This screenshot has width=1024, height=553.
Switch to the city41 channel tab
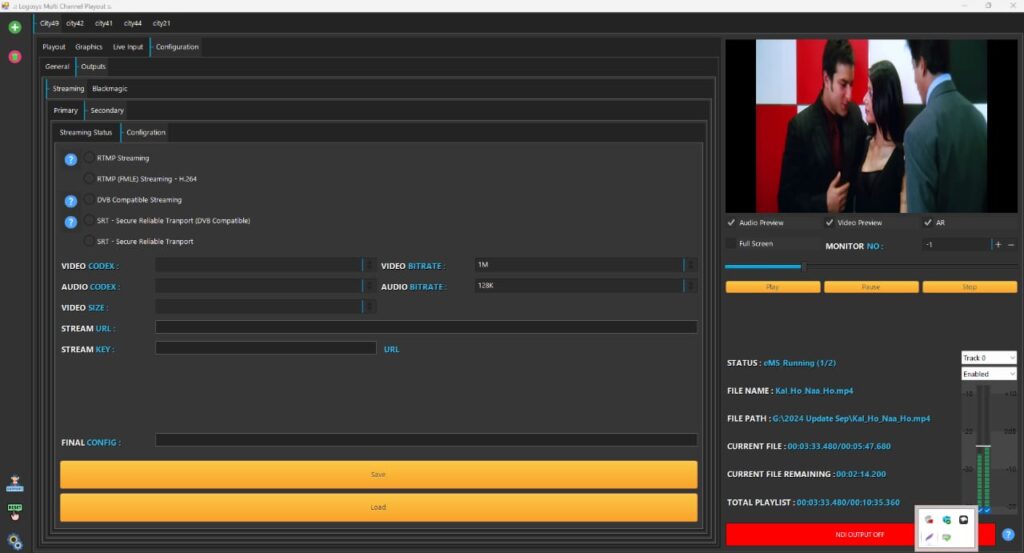[x=104, y=24]
